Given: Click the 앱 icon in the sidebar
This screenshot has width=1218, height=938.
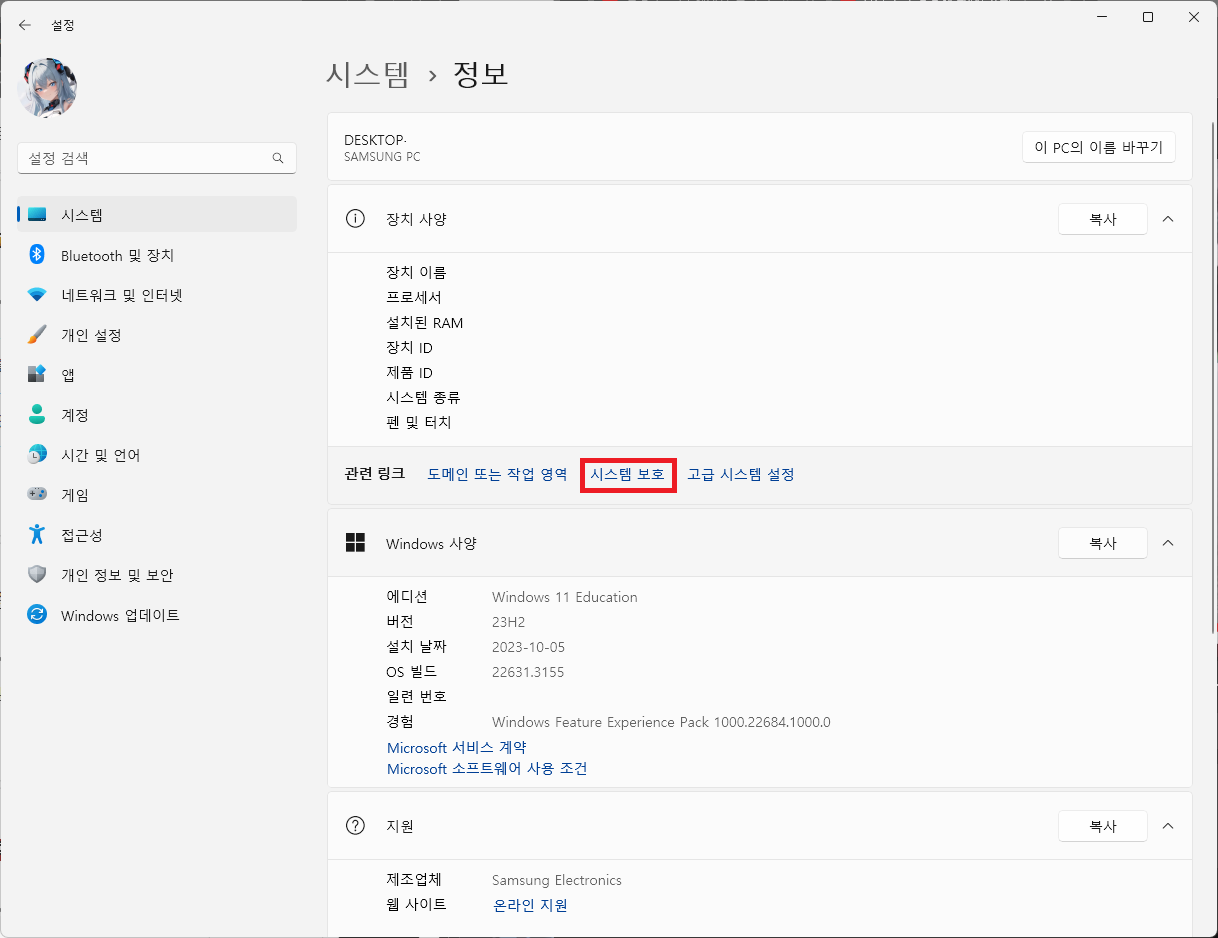Looking at the screenshot, I should [37, 375].
